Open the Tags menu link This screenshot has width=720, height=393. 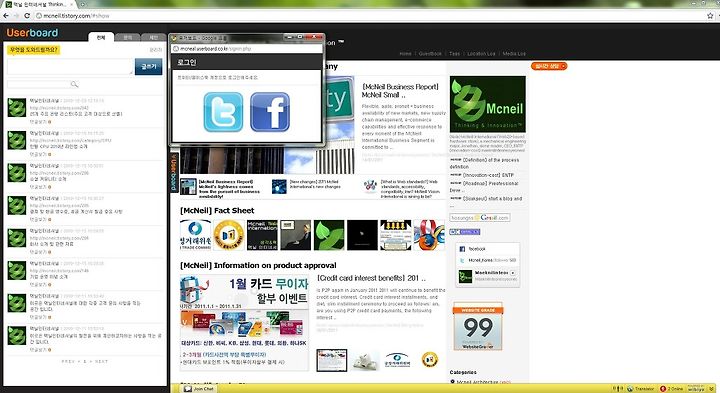click(455, 54)
